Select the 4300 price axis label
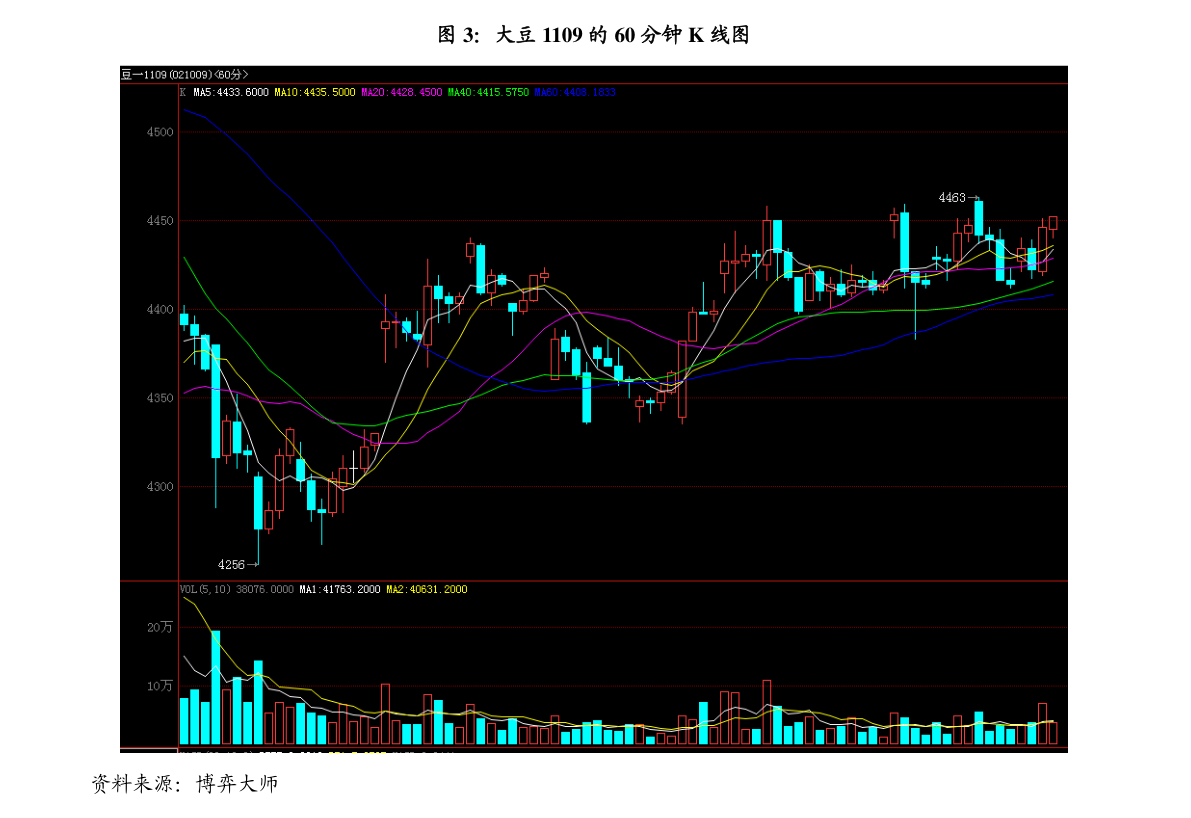This screenshot has width=1191, height=818. (x=159, y=487)
